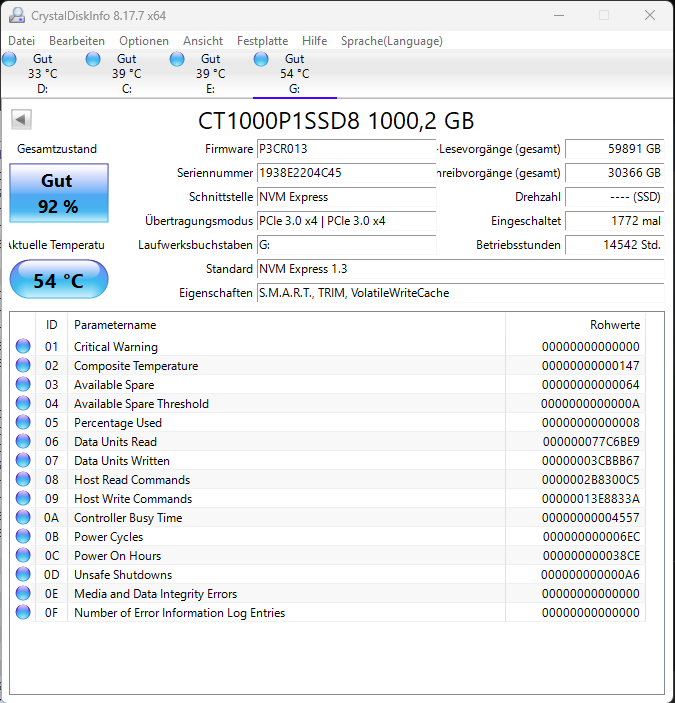Screen dimensions: 675x703
Task: Click the Betriebsstunden value 14542 Std.
Action: tap(614, 245)
